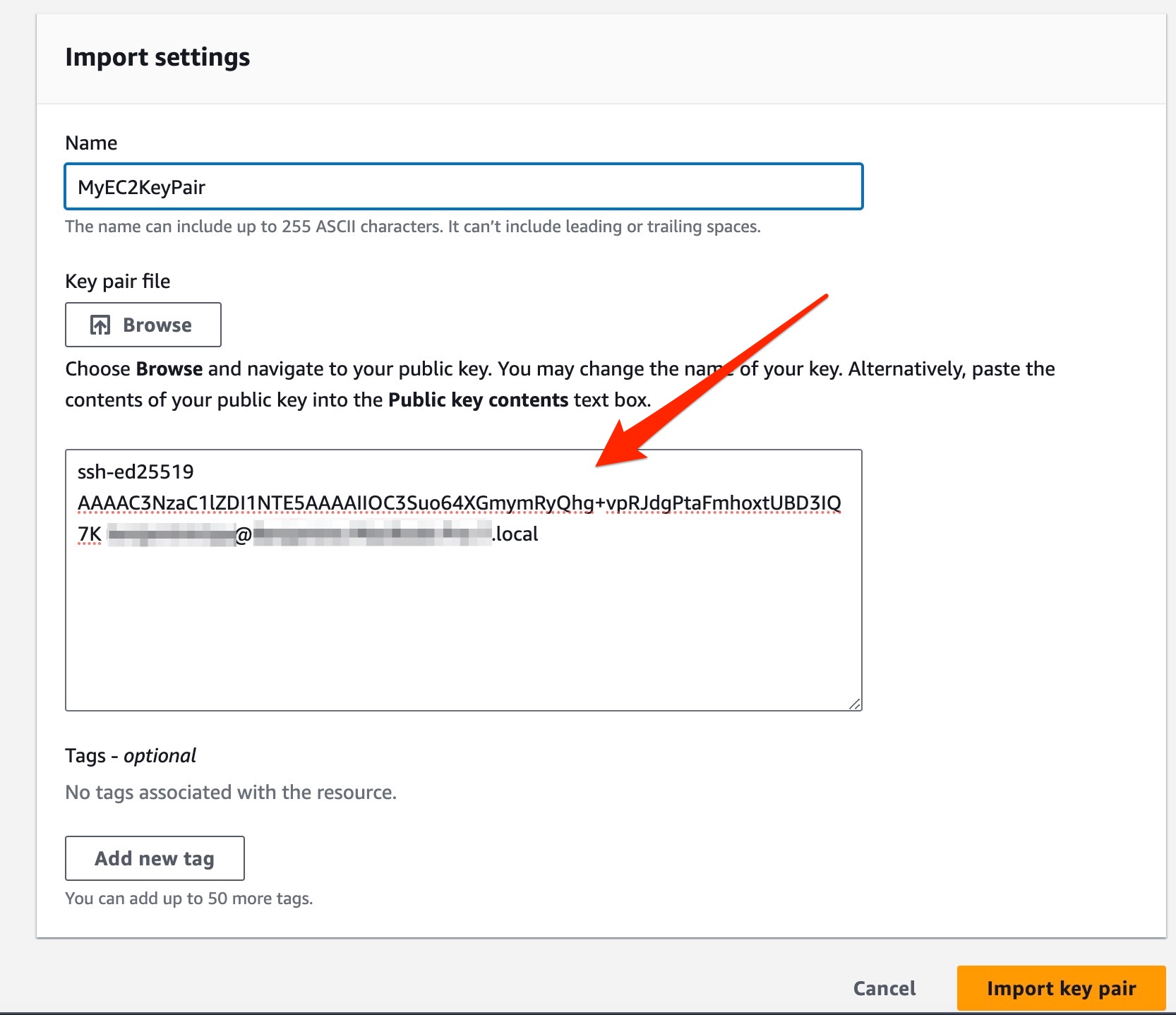Viewport: 1176px width, 1015px height.
Task: Click the long AAAAC3Nza key string line
Action: pos(459,503)
